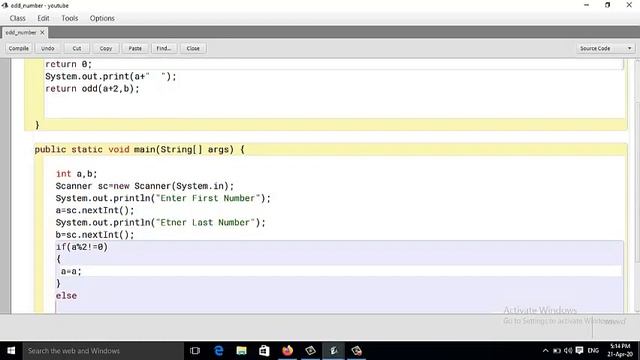
Task: Click the Find... button
Action: [x=164, y=48]
